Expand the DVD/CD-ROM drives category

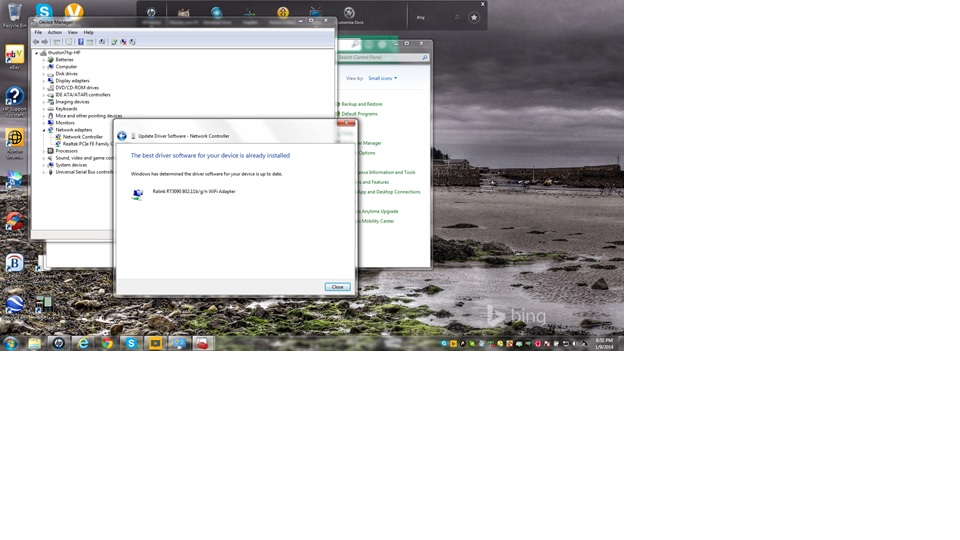(x=43, y=88)
